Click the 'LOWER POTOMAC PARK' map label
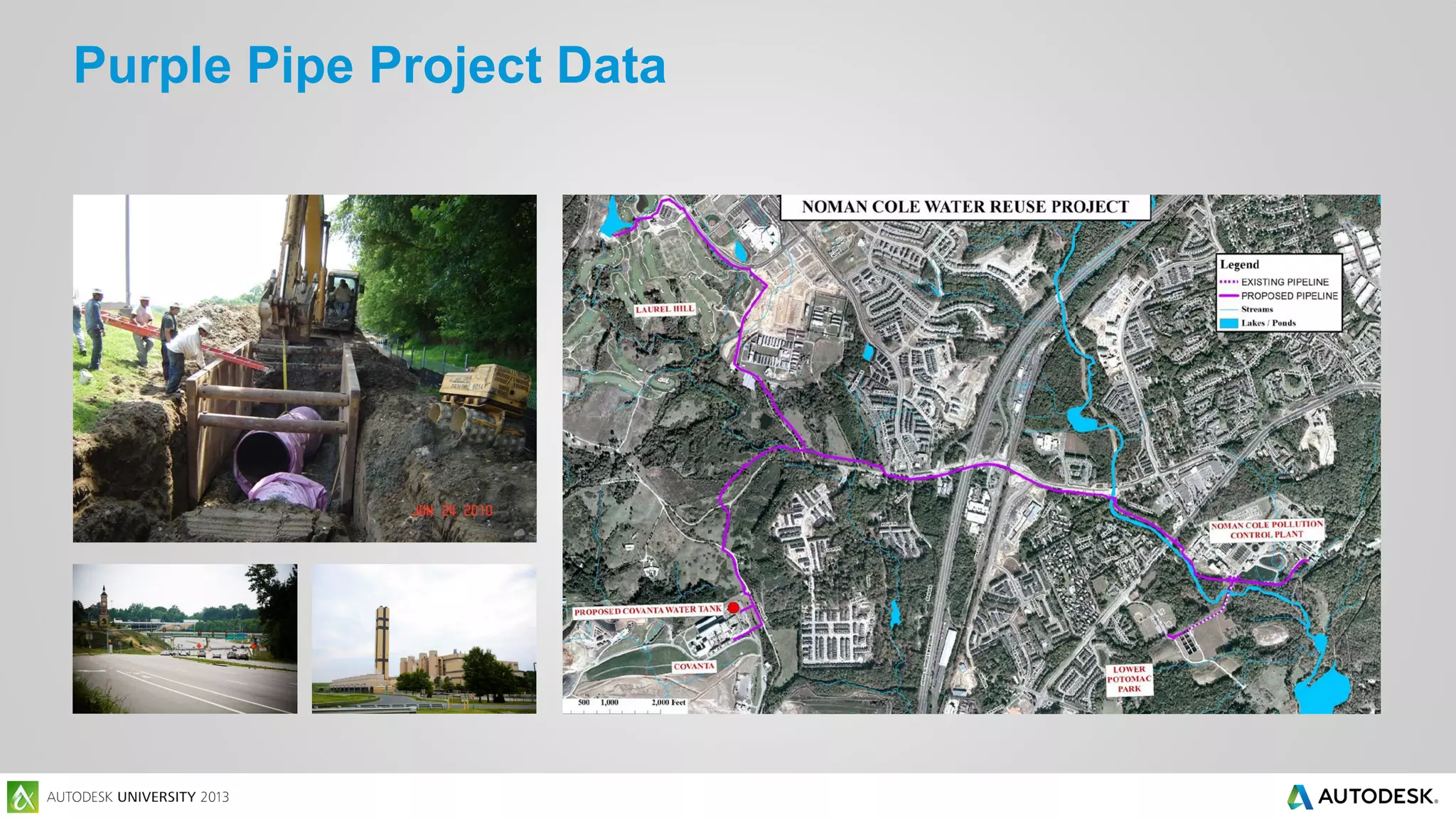1456x819 pixels. click(1129, 679)
